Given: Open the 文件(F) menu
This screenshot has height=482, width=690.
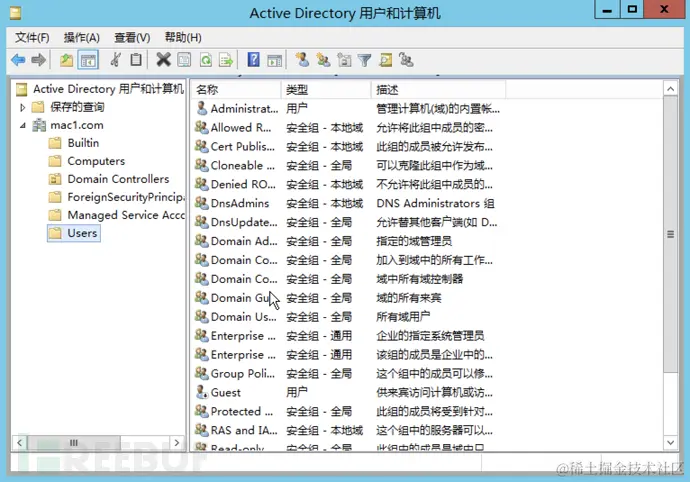Looking at the screenshot, I should (x=32, y=37).
